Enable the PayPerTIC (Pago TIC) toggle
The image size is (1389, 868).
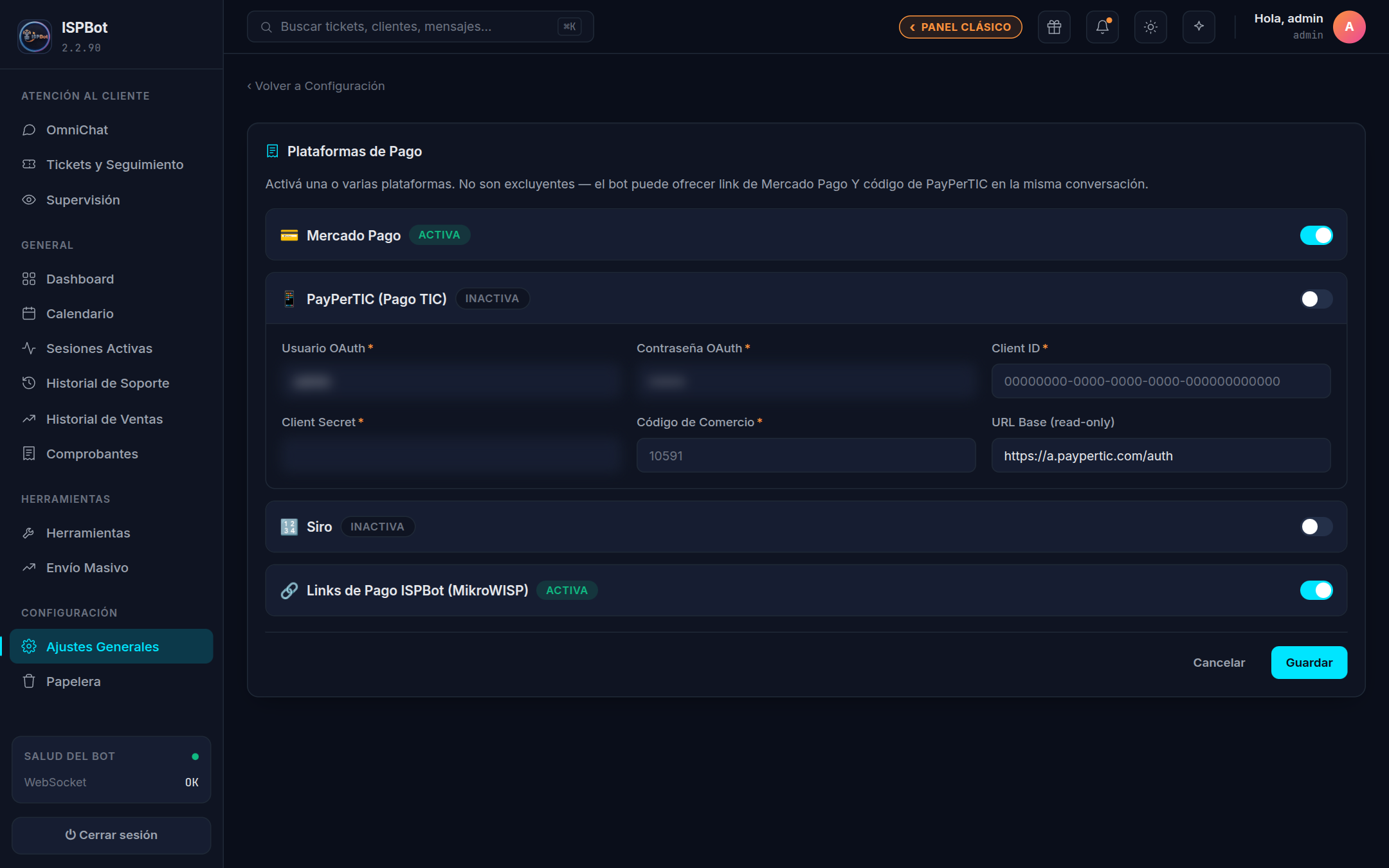point(1316,299)
